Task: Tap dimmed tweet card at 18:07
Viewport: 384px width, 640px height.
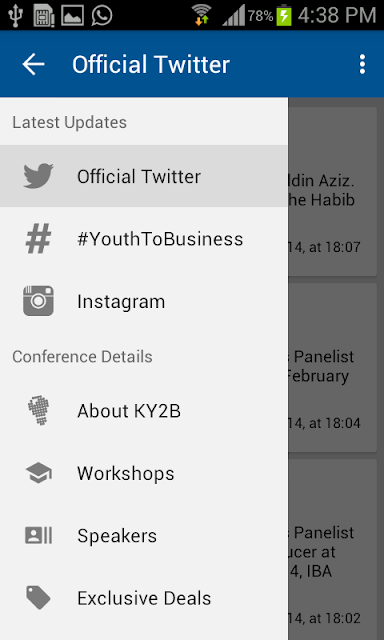Action: (x=332, y=191)
